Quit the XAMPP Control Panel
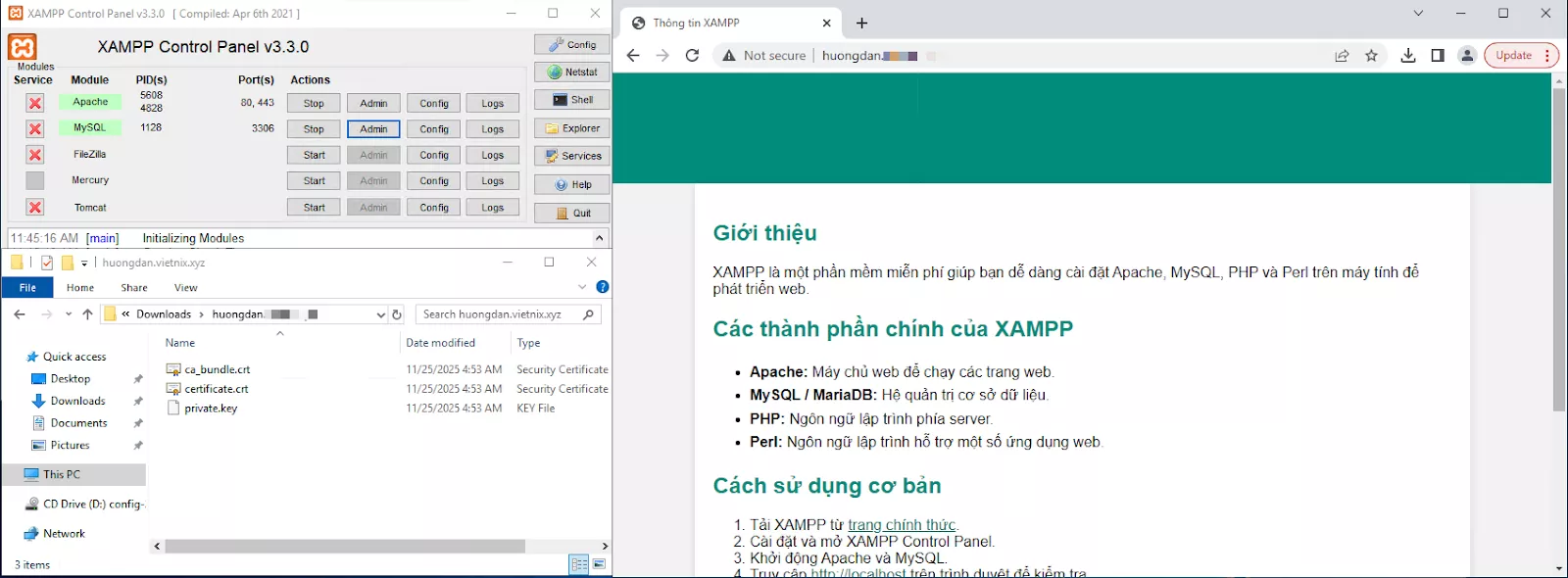Screen dimensions: 1568x578 point(572,213)
